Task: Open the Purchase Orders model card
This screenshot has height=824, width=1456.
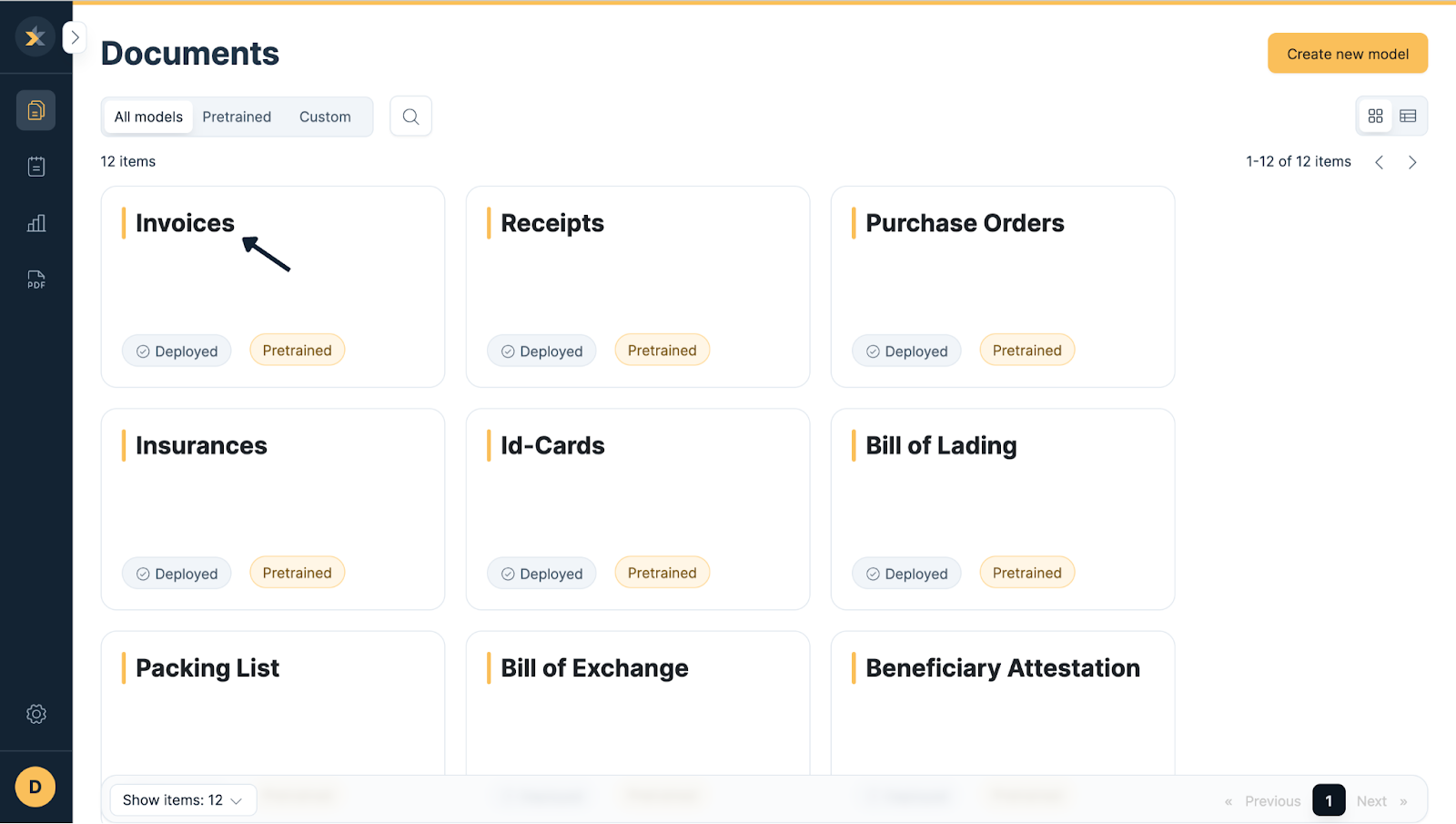Action: tap(1003, 287)
